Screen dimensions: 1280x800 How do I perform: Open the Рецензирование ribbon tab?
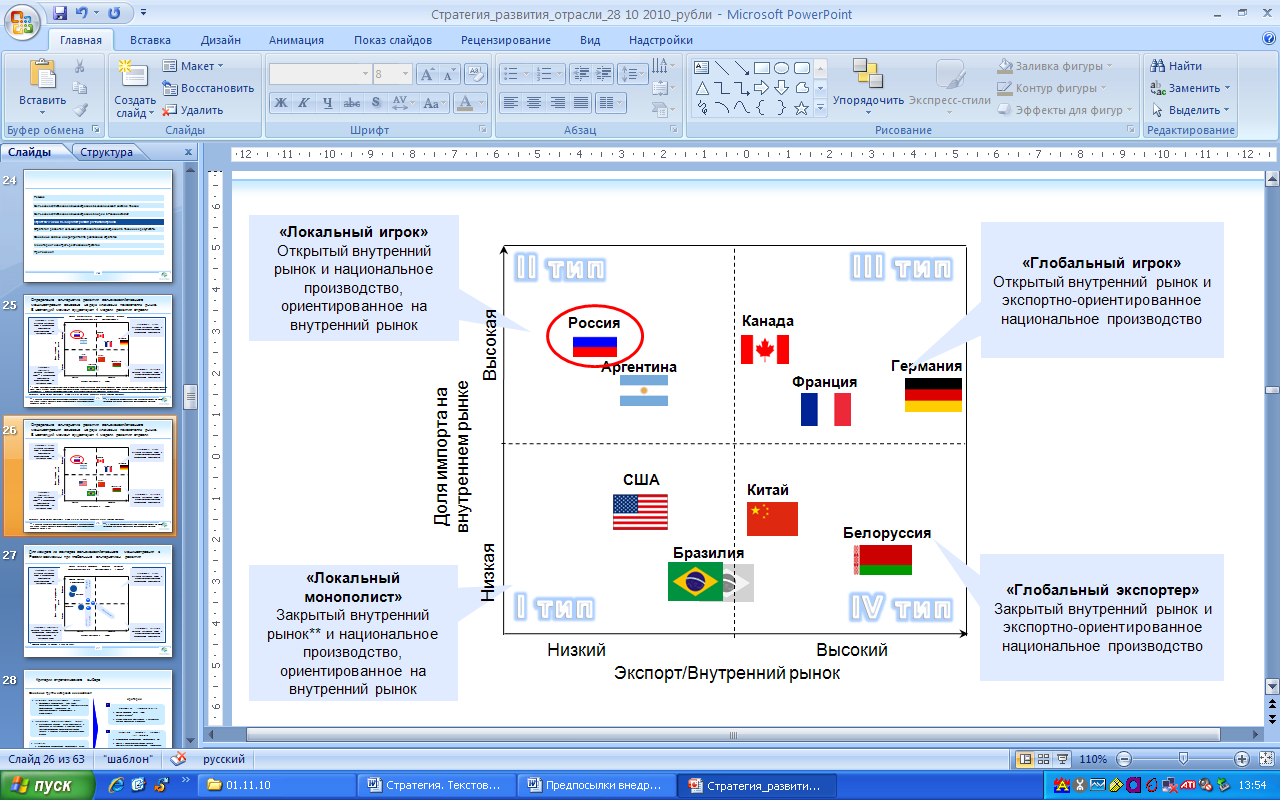pos(506,40)
